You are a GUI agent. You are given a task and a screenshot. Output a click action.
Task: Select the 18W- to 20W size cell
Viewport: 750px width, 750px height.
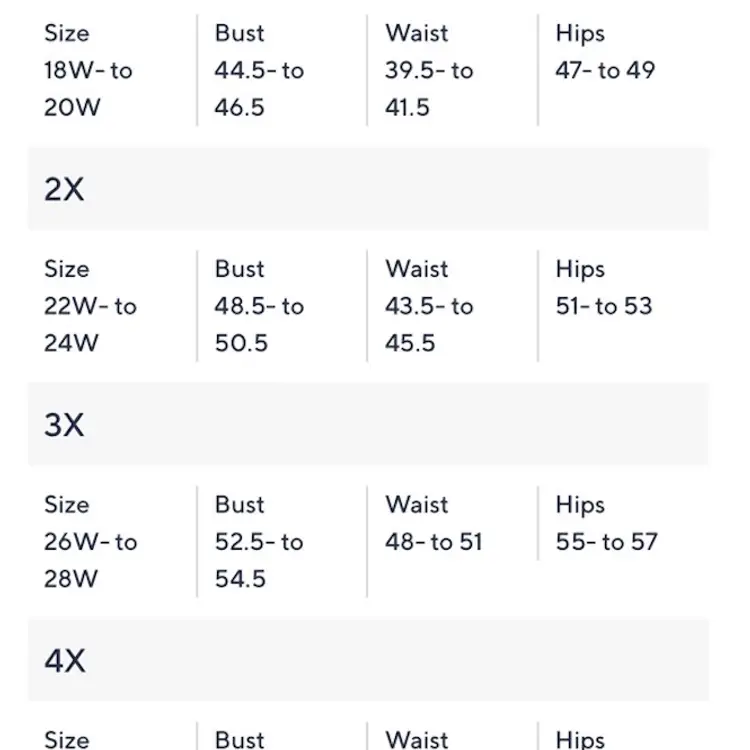click(x=88, y=89)
